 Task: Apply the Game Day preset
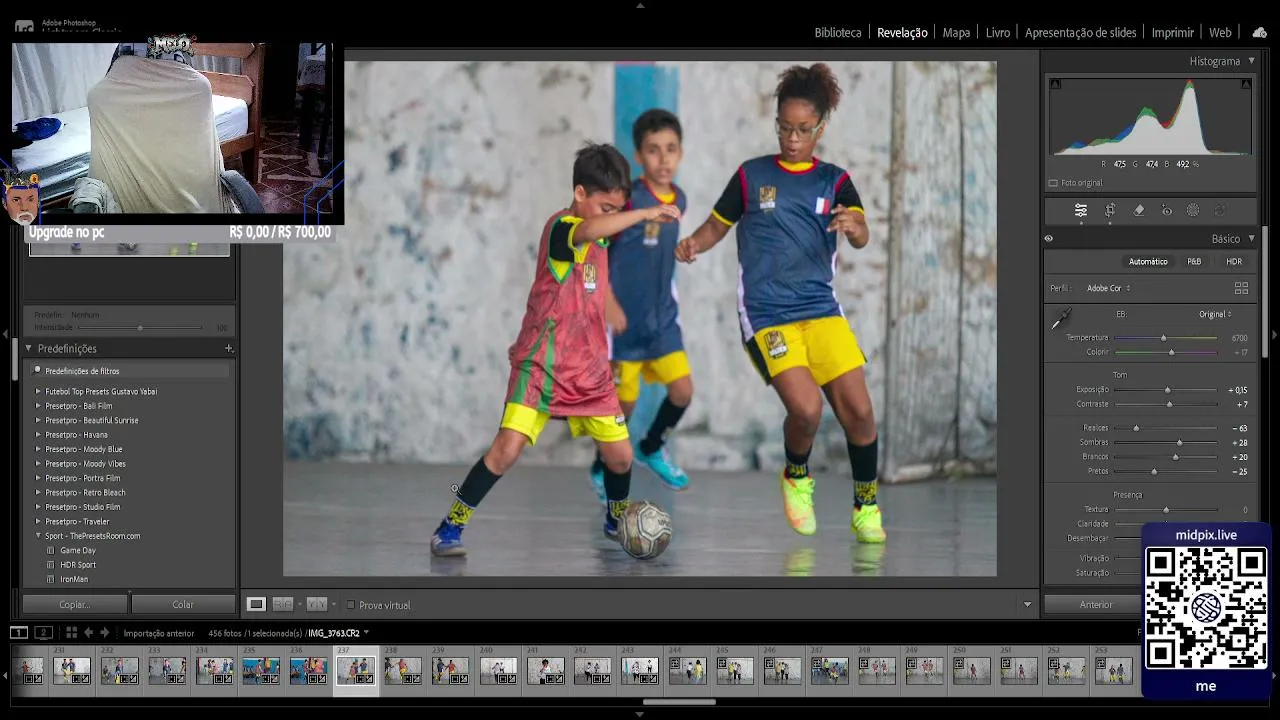pyautogui.click(x=78, y=550)
